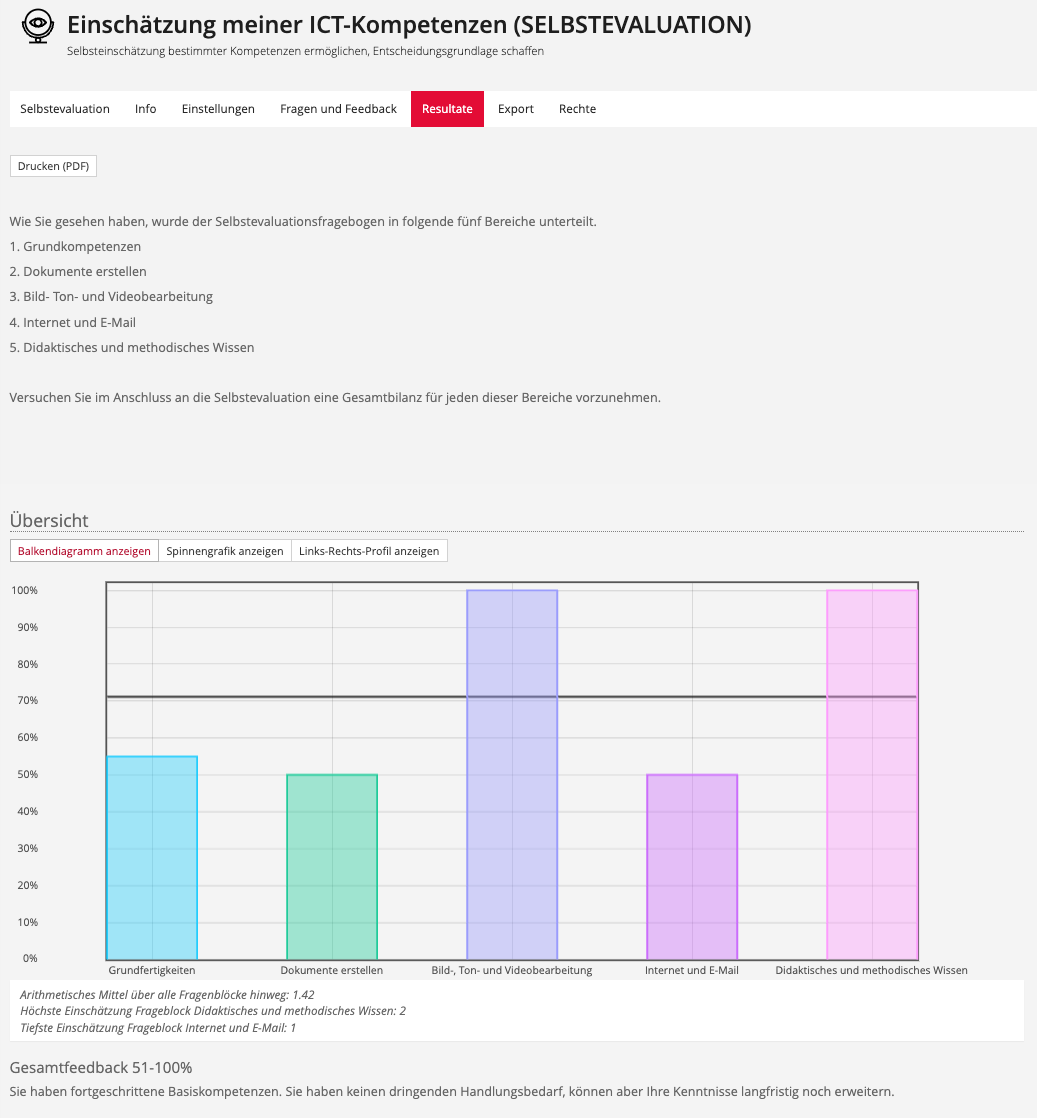Display the Links-Rechts-Profil view
The width and height of the screenshot is (1037, 1118).
click(369, 551)
